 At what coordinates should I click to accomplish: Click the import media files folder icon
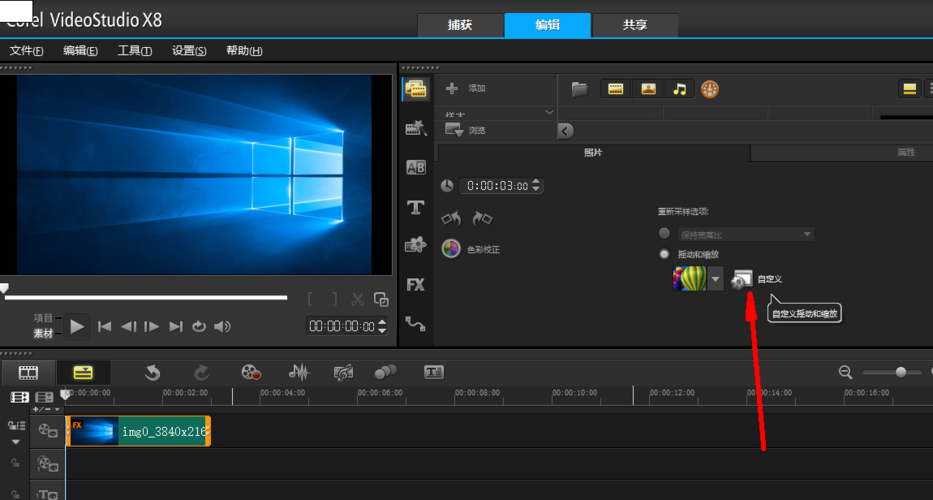(580, 89)
